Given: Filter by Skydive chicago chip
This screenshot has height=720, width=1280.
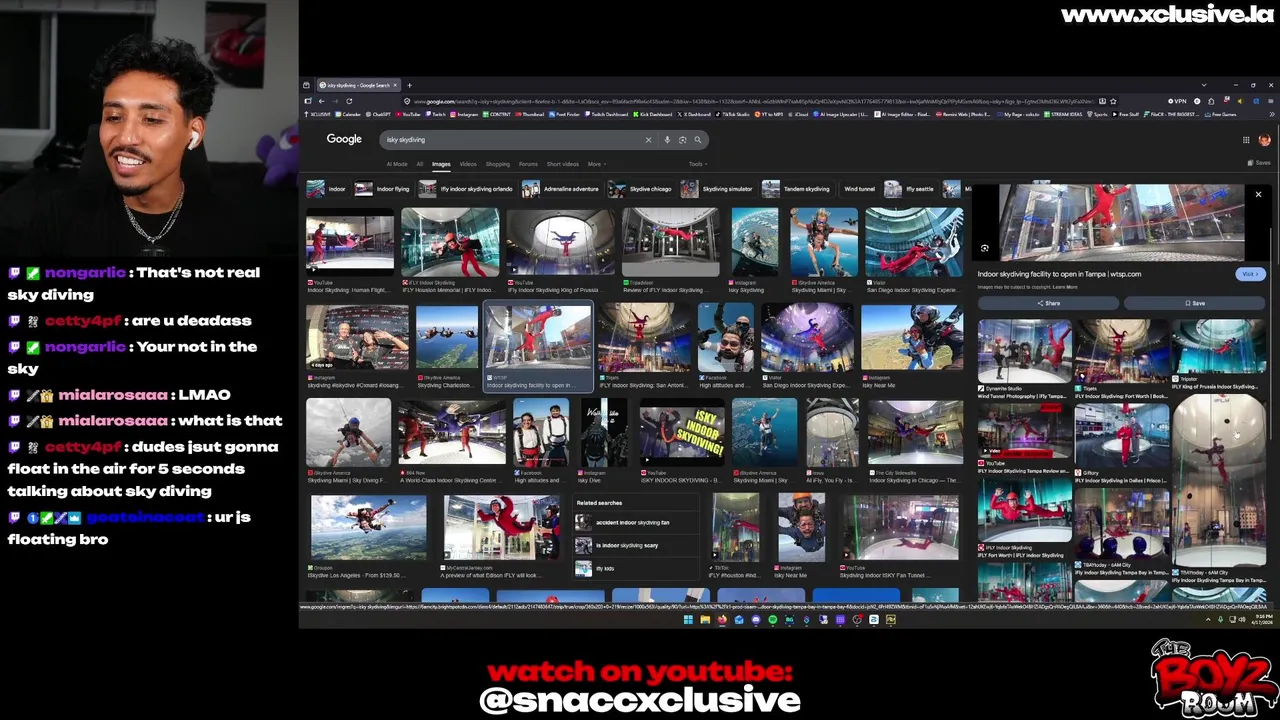Looking at the screenshot, I should [641, 189].
